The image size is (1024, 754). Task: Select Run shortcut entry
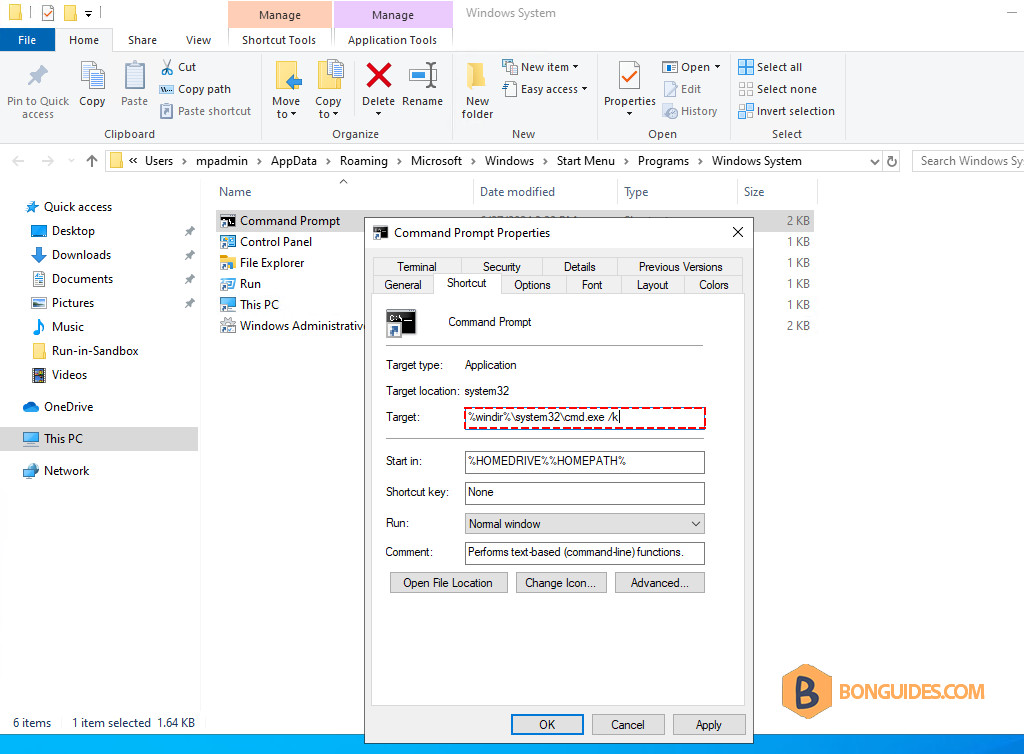[x=250, y=284]
